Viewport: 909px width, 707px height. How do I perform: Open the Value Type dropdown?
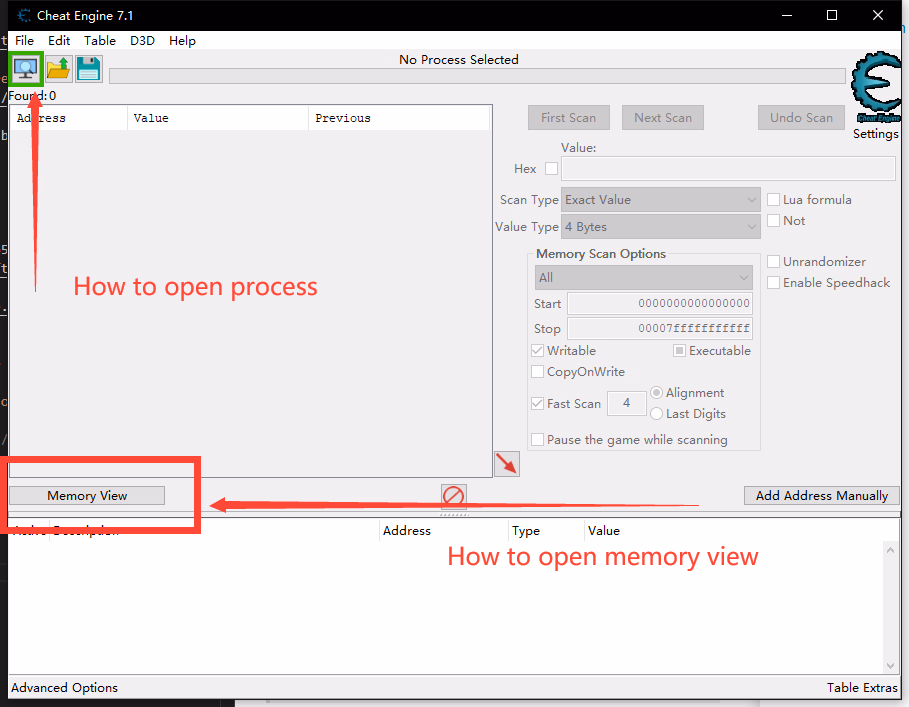pyautogui.click(x=660, y=227)
